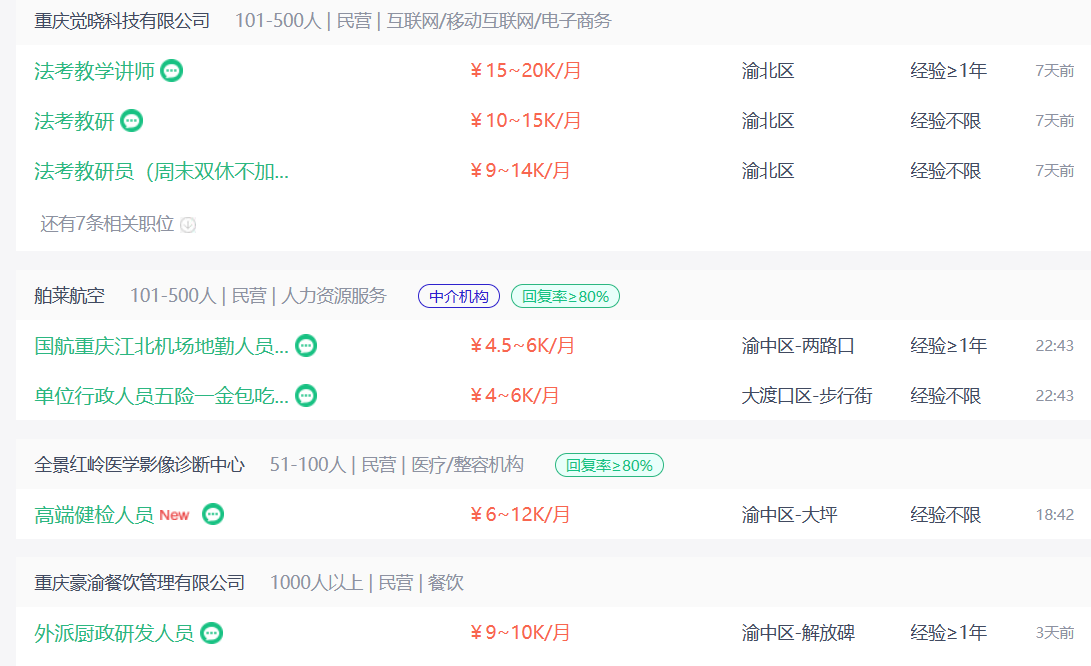The height and width of the screenshot is (666, 1091).
Task: Click the down-arrow icon after 还有7条相关职位
Action: coord(188,225)
